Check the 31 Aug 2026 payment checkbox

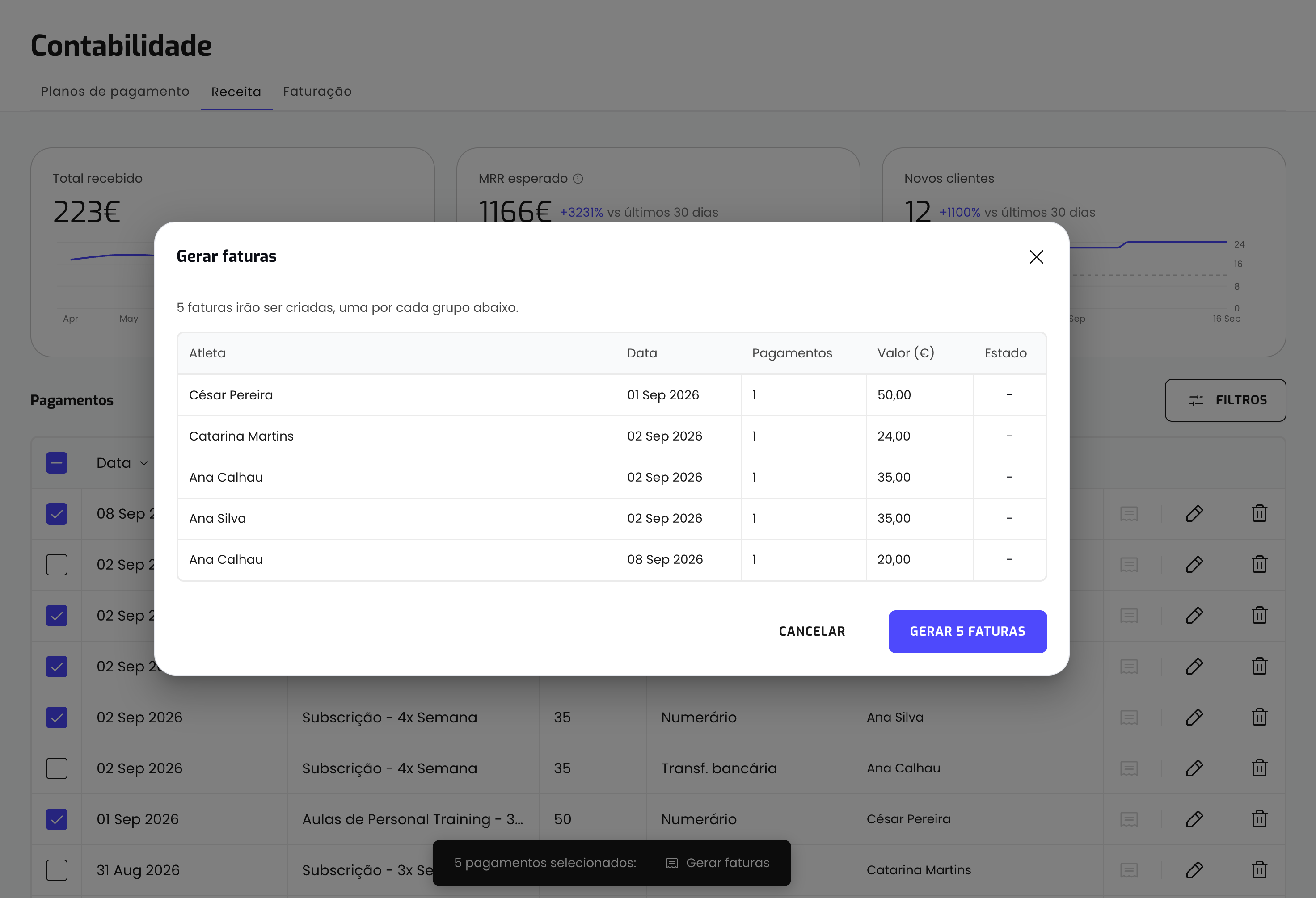pyautogui.click(x=57, y=870)
